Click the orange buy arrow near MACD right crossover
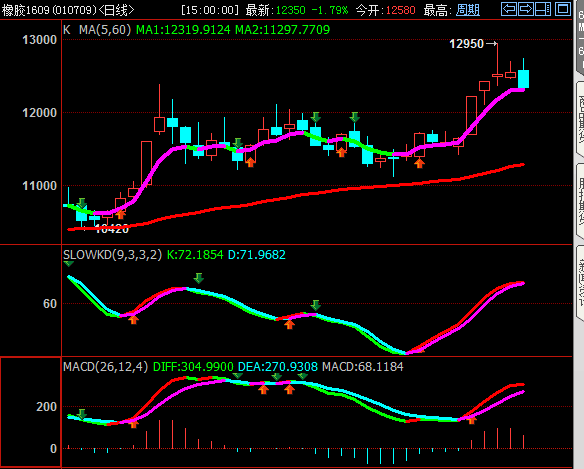This screenshot has height=469, width=584. pos(472,420)
